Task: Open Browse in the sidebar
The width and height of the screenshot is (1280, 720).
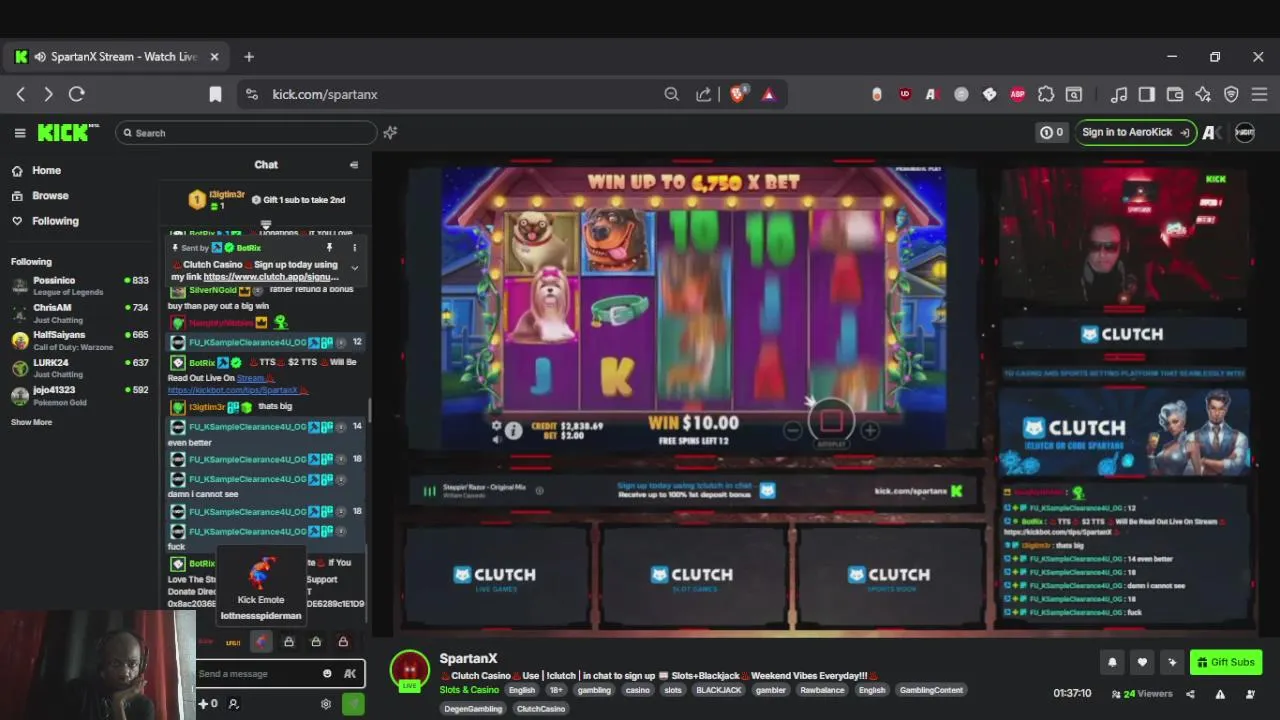Action: [x=50, y=196]
